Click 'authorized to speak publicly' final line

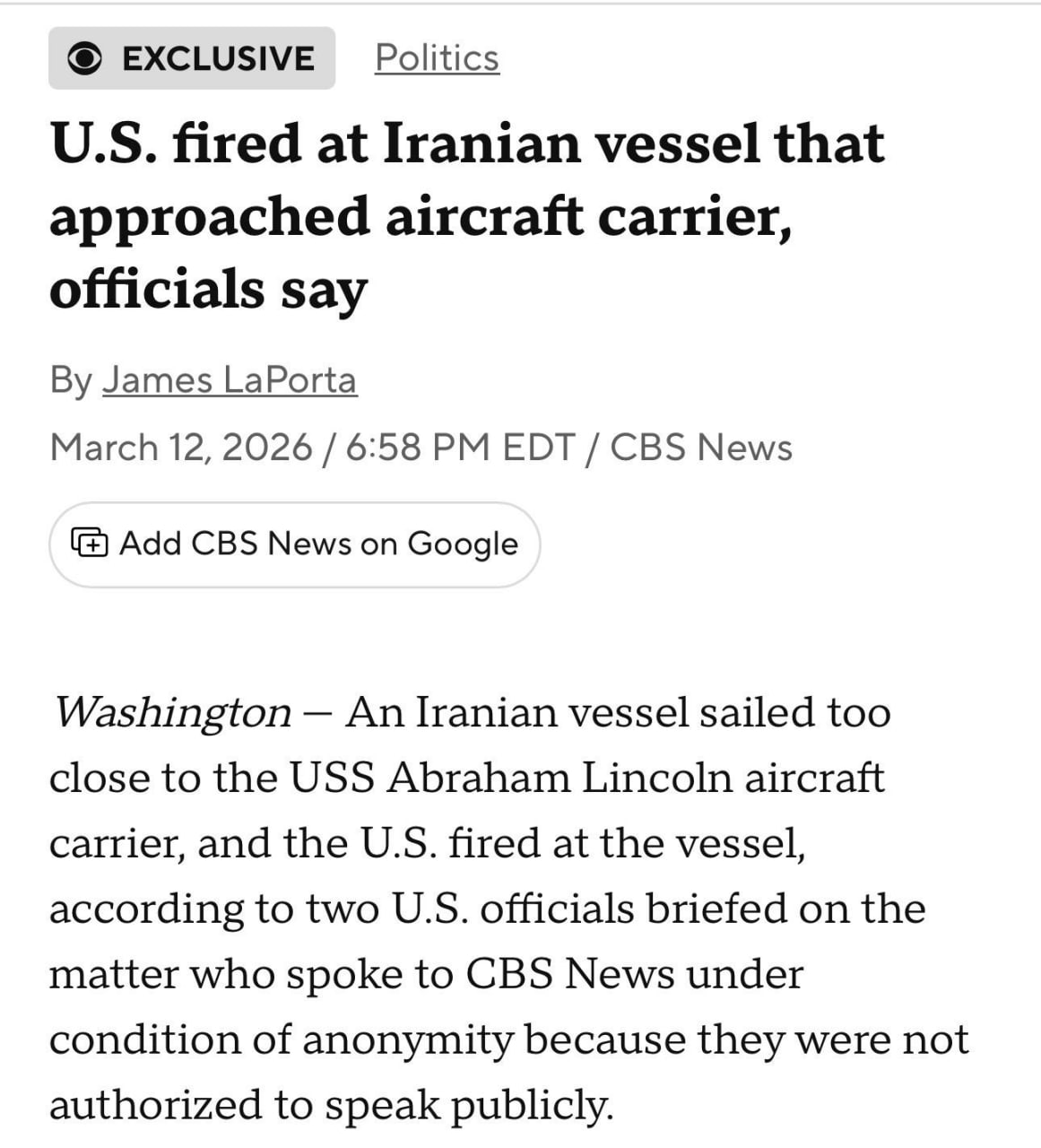pos(331,1105)
